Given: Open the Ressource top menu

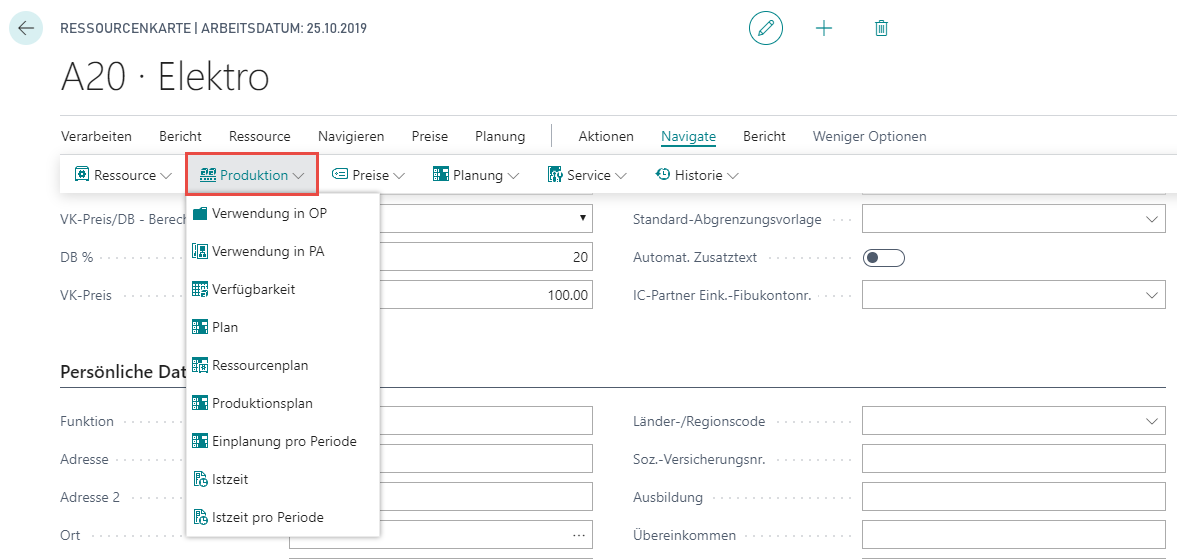Looking at the screenshot, I should (260, 137).
